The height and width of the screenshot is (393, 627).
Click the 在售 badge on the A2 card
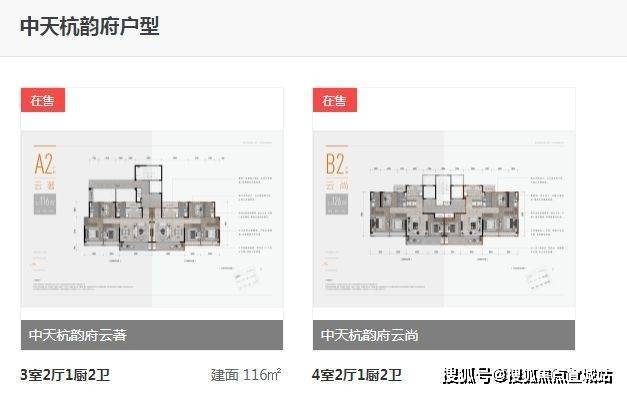[x=43, y=100]
